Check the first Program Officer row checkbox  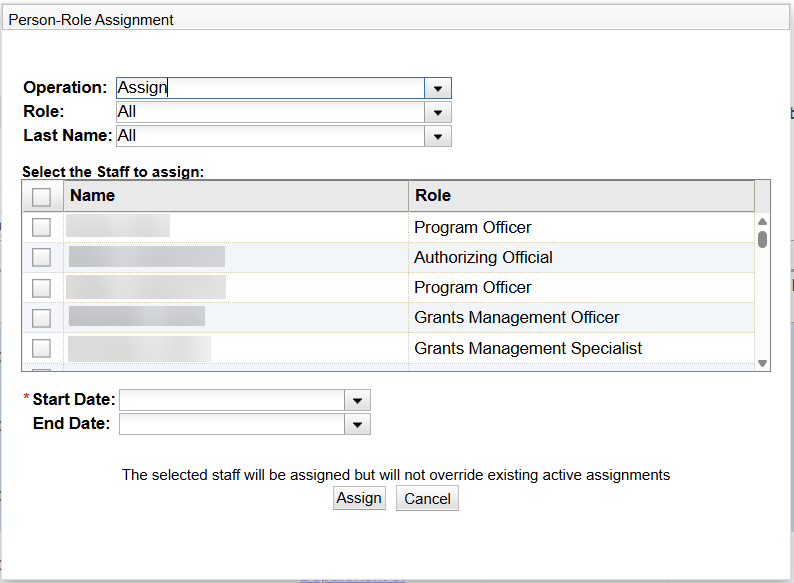pyautogui.click(x=42, y=227)
